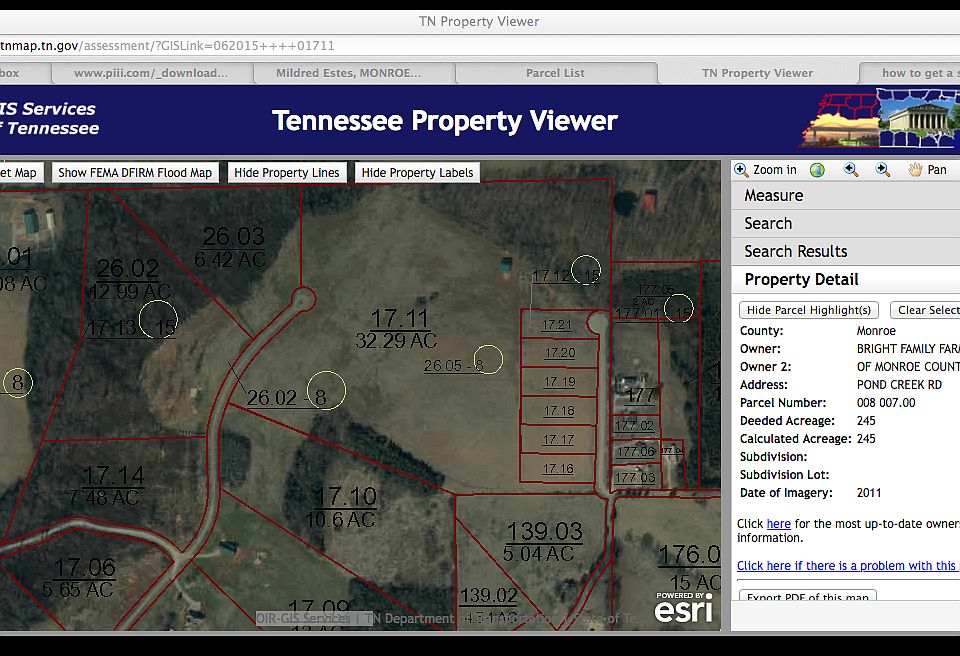Expand the Measure panel

pos(846,195)
